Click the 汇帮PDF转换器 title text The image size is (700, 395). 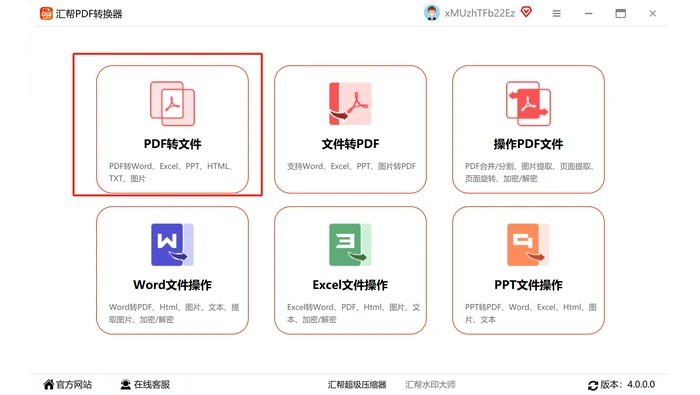pyautogui.click(x=89, y=14)
